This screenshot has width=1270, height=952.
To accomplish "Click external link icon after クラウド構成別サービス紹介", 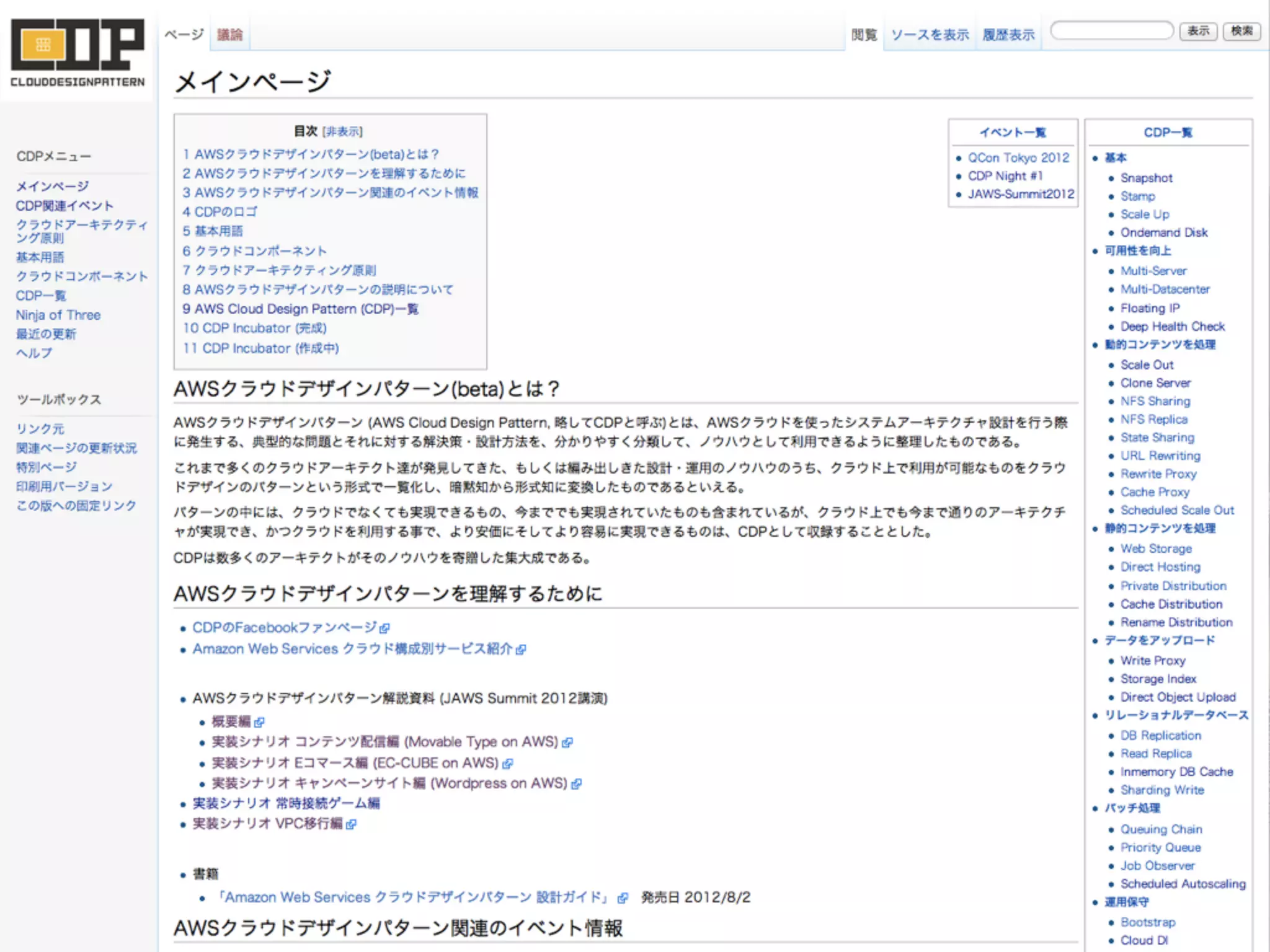I will point(521,650).
